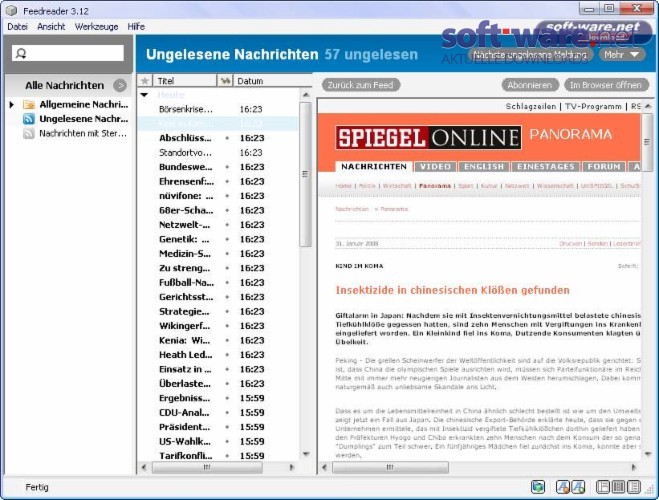The image size is (659, 500).
Task: Click the message list horizontal scrollbar thumb
Action: [x=207, y=467]
